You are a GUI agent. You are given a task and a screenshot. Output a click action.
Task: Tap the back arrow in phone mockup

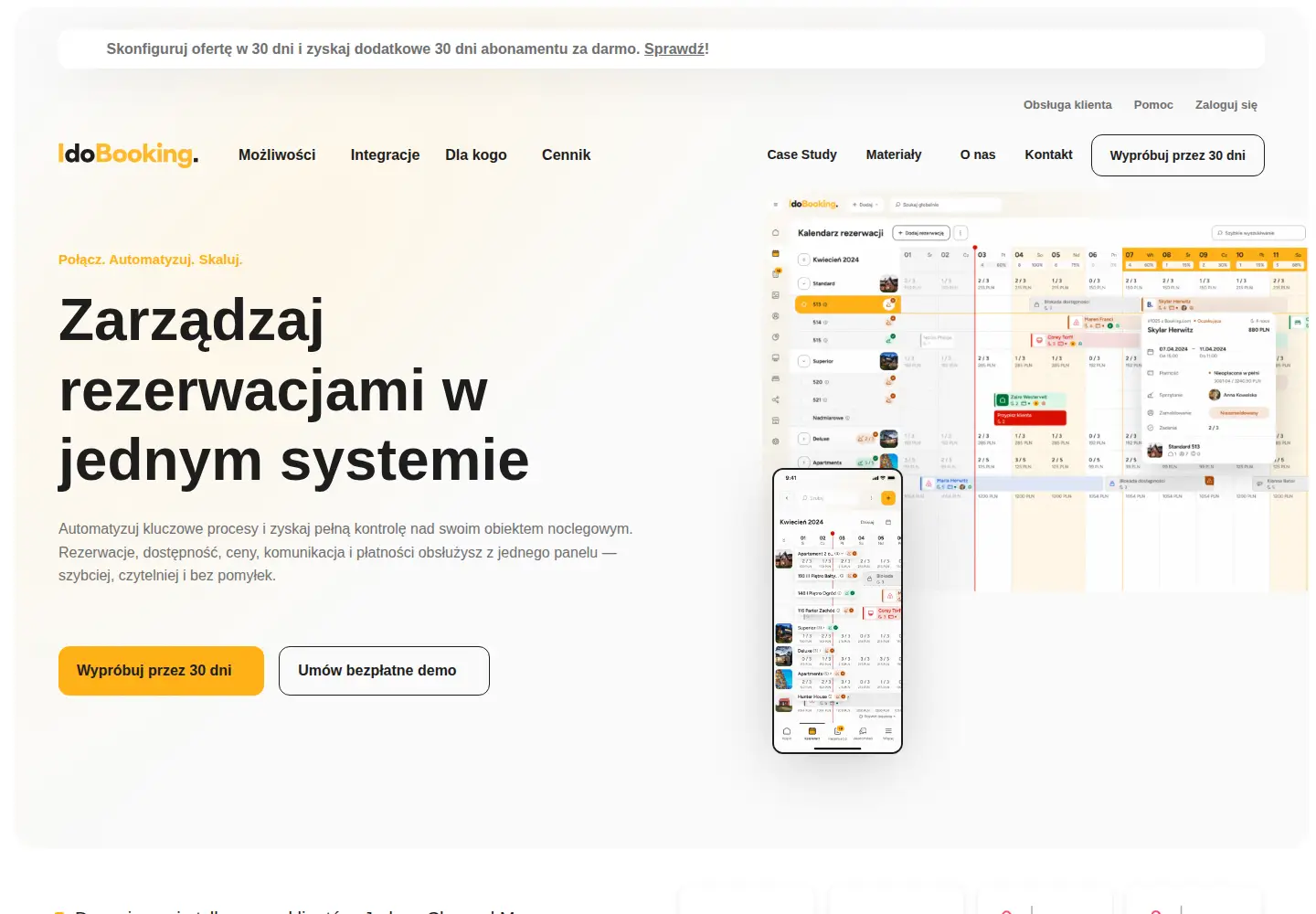(787, 498)
